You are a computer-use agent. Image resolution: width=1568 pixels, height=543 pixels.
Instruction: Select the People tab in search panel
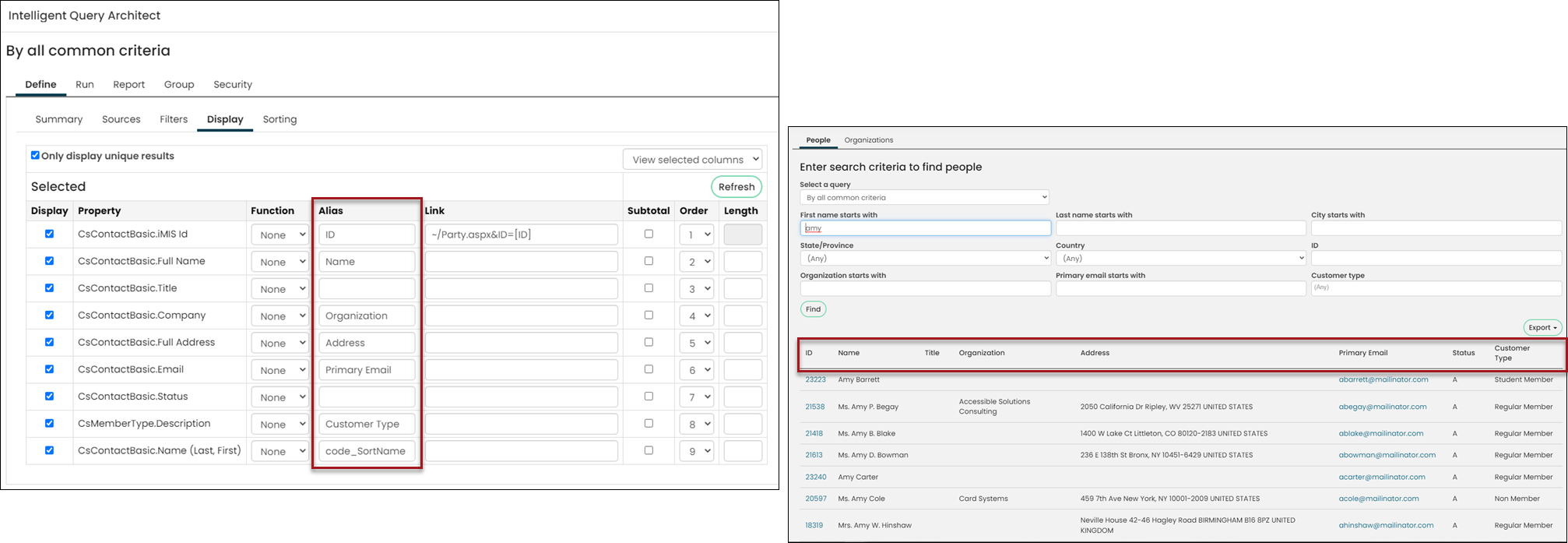[x=818, y=140]
